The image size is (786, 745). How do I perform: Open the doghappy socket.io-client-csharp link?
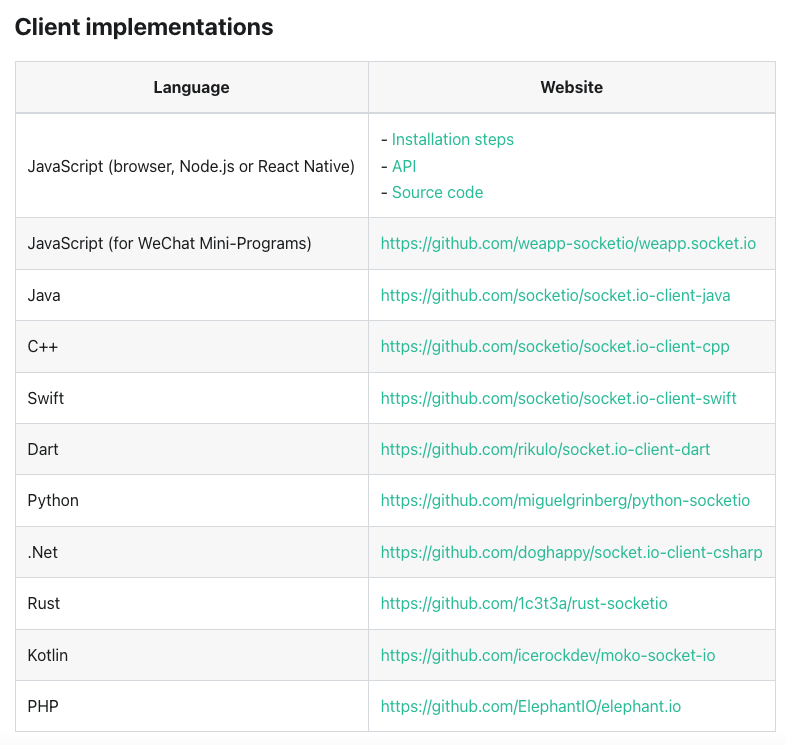571,552
